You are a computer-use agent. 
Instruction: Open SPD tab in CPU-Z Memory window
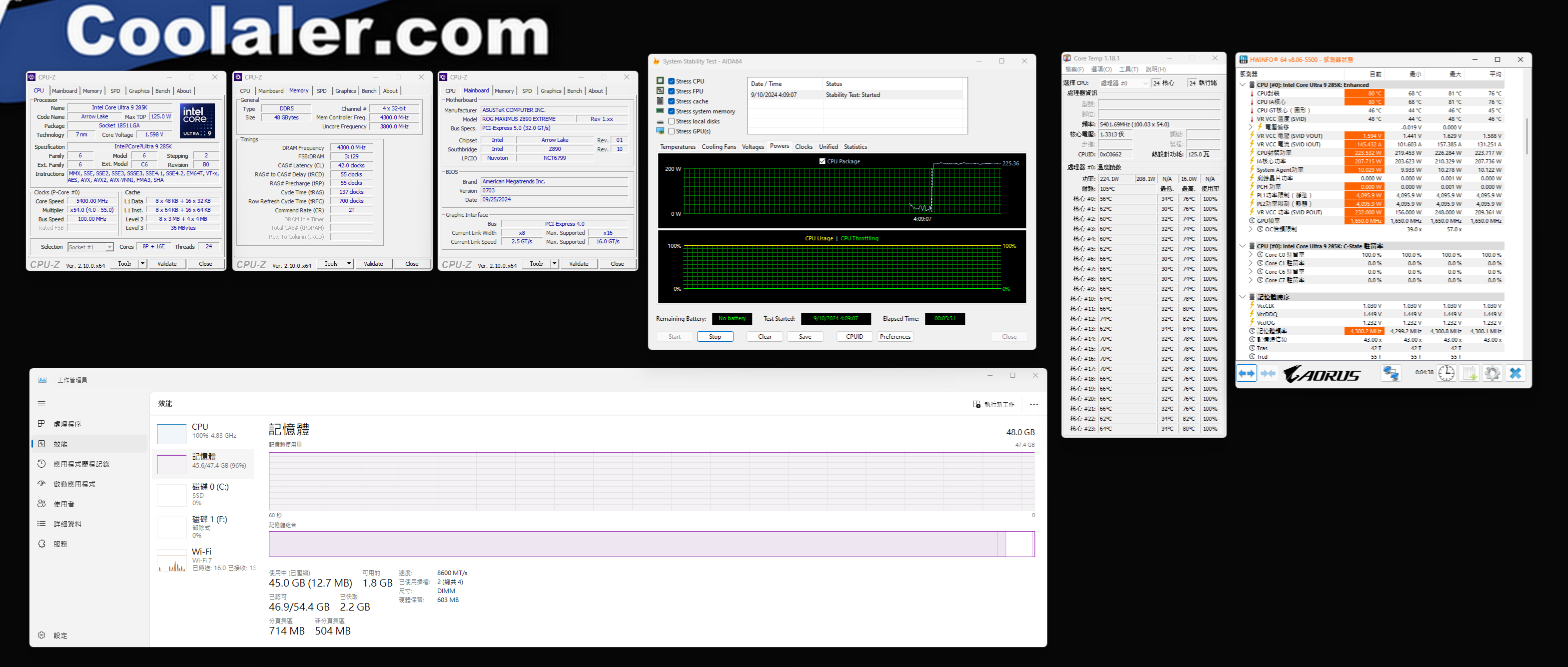click(x=321, y=90)
